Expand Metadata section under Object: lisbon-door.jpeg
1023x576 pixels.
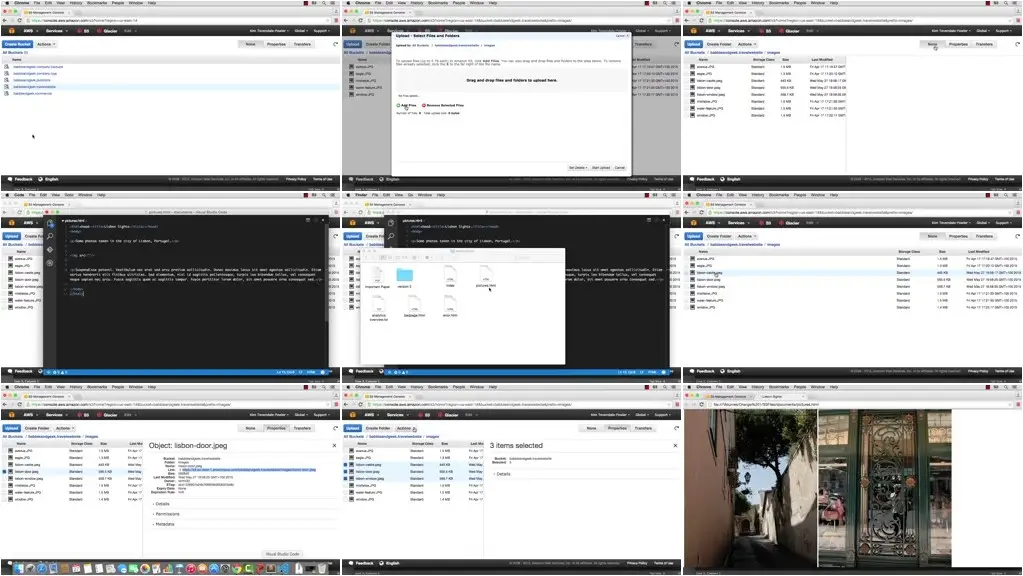pyautogui.click(x=164, y=524)
